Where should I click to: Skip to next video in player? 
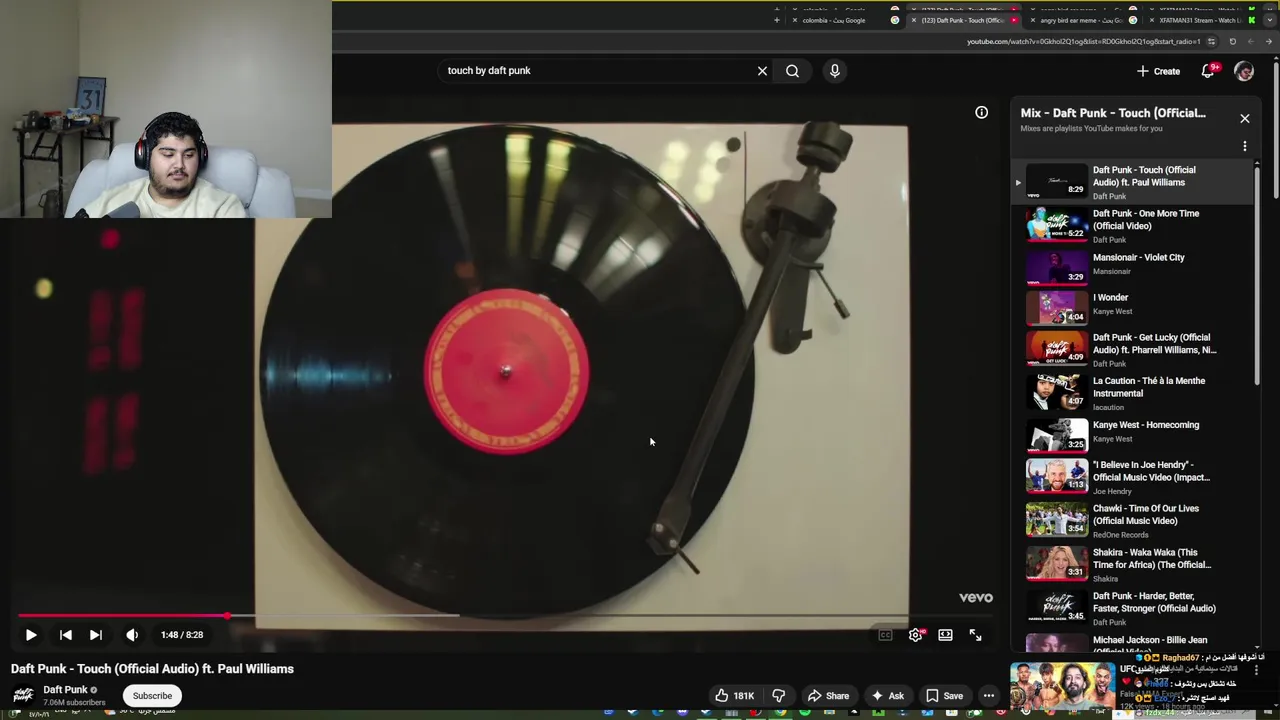click(96, 635)
